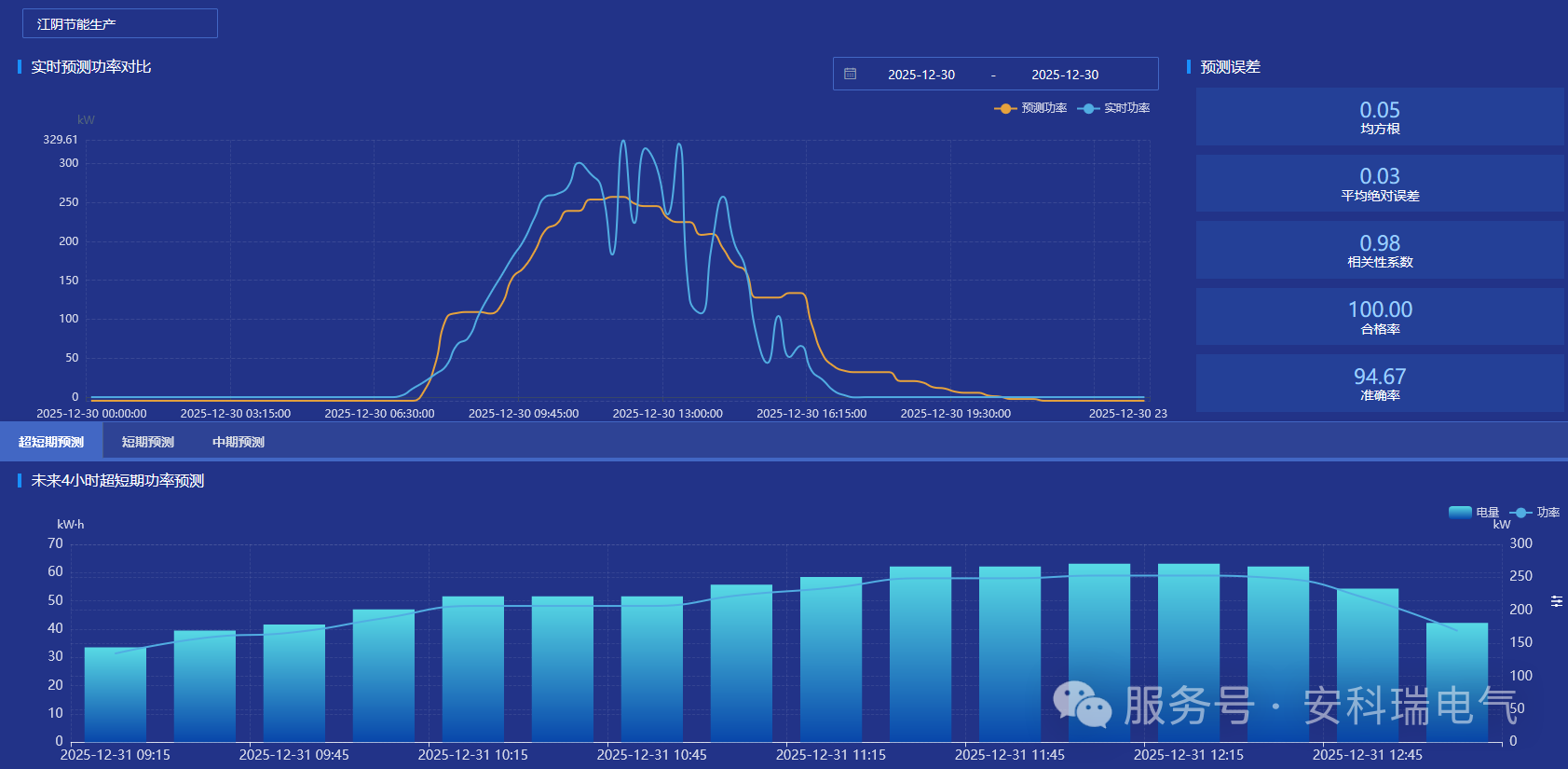The width and height of the screenshot is (1568, 769).
Task: Click the 功率 line legend marker
Action: (1520, 512)
